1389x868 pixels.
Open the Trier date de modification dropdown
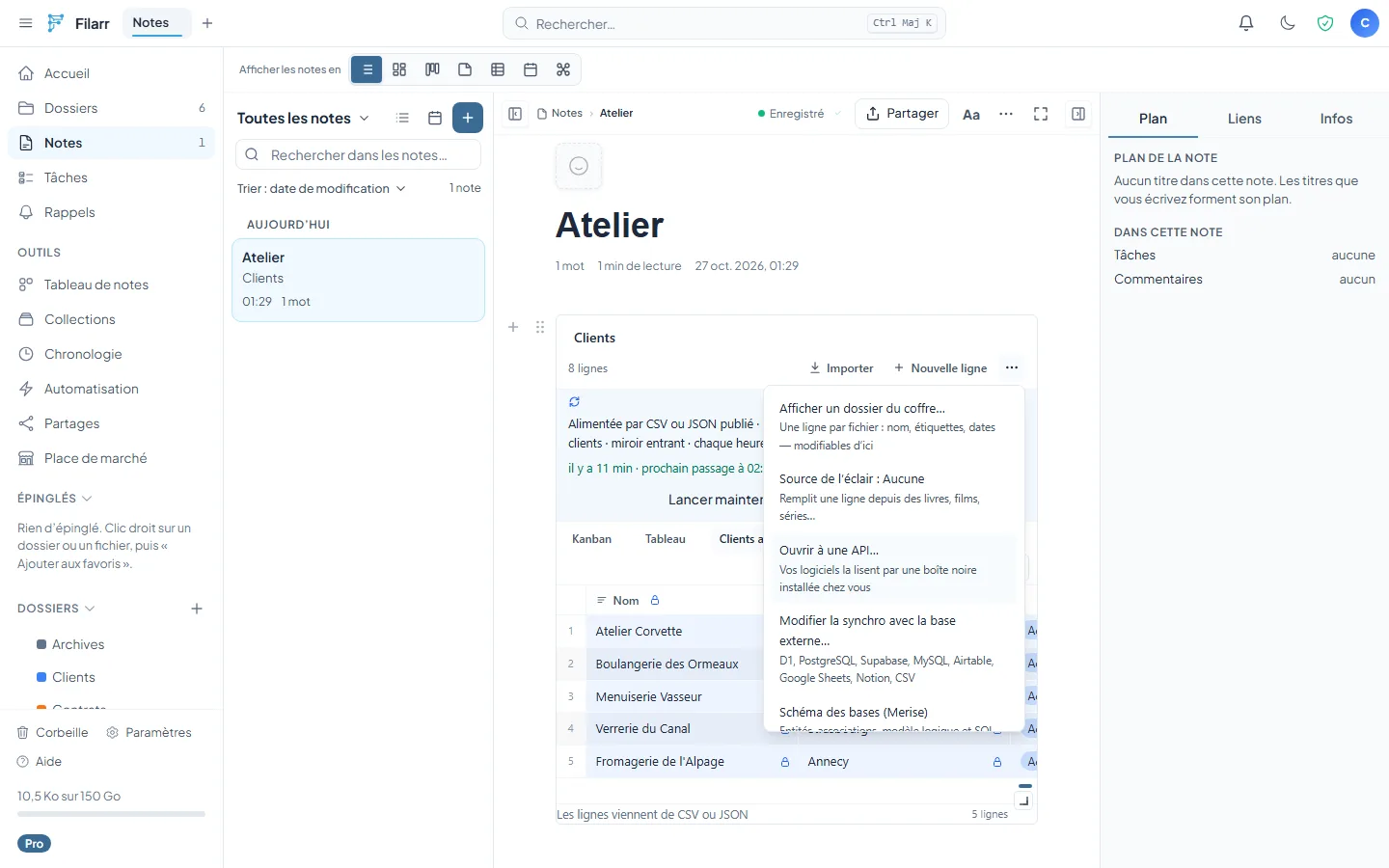pyautogui.click(x=322, y=188)
